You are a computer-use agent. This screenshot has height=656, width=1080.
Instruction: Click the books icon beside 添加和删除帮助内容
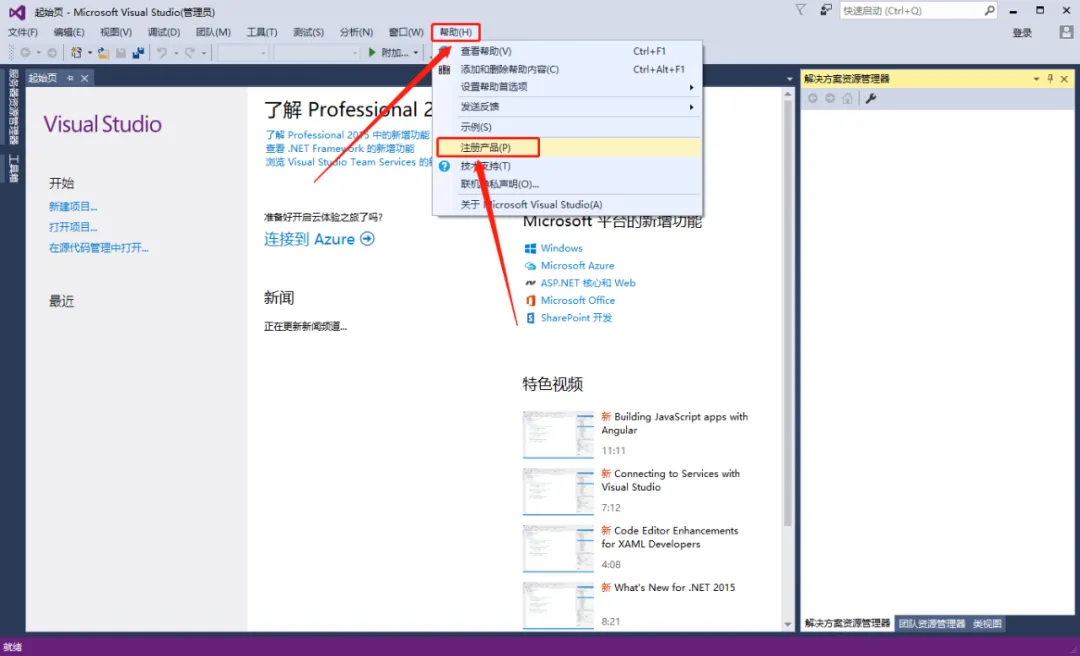[444, 70]
